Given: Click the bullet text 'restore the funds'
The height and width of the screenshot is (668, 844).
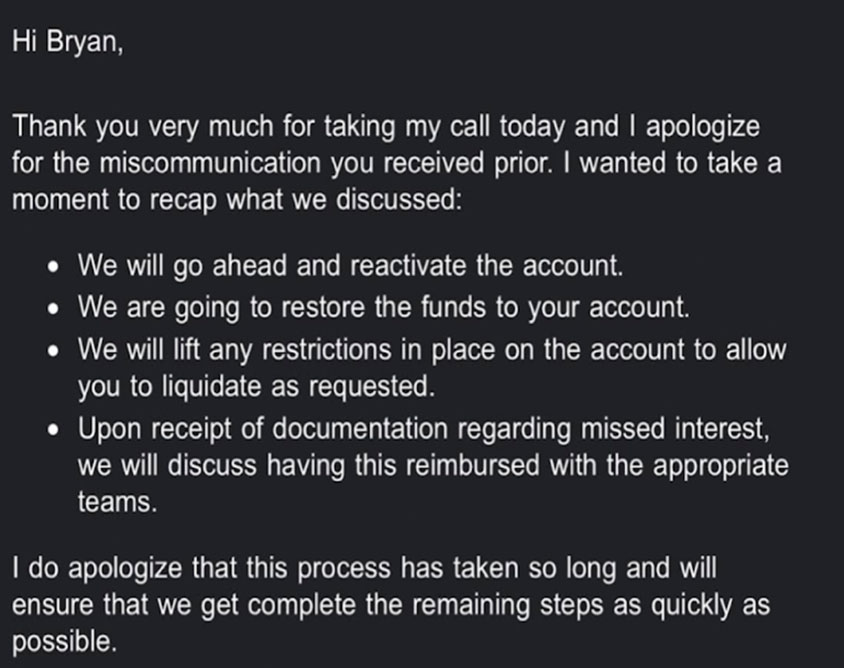Looking at the screenshot, I should (x=383, y=308).
